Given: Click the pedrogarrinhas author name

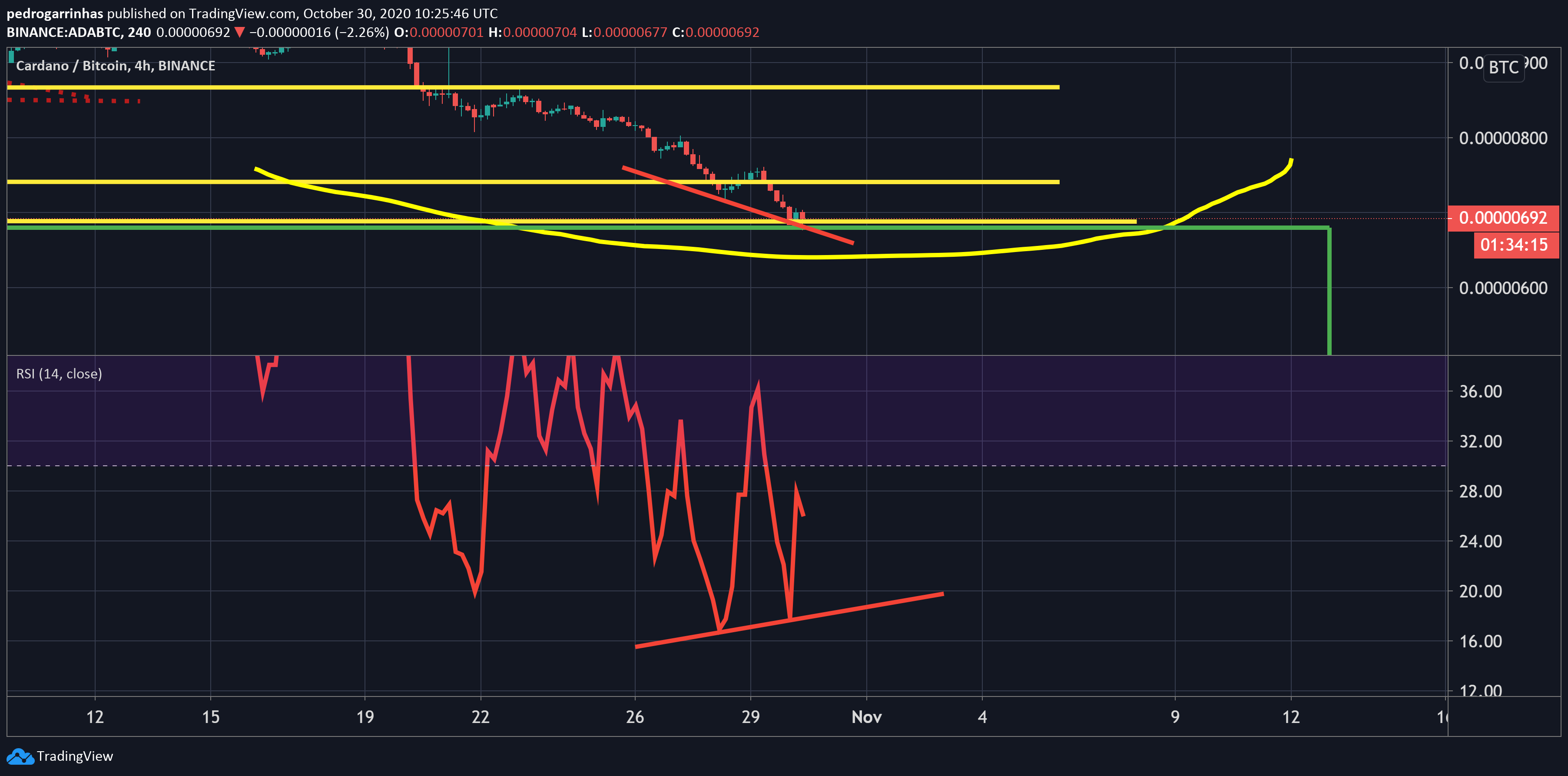Looking at the screenshot, I should 55,13.
